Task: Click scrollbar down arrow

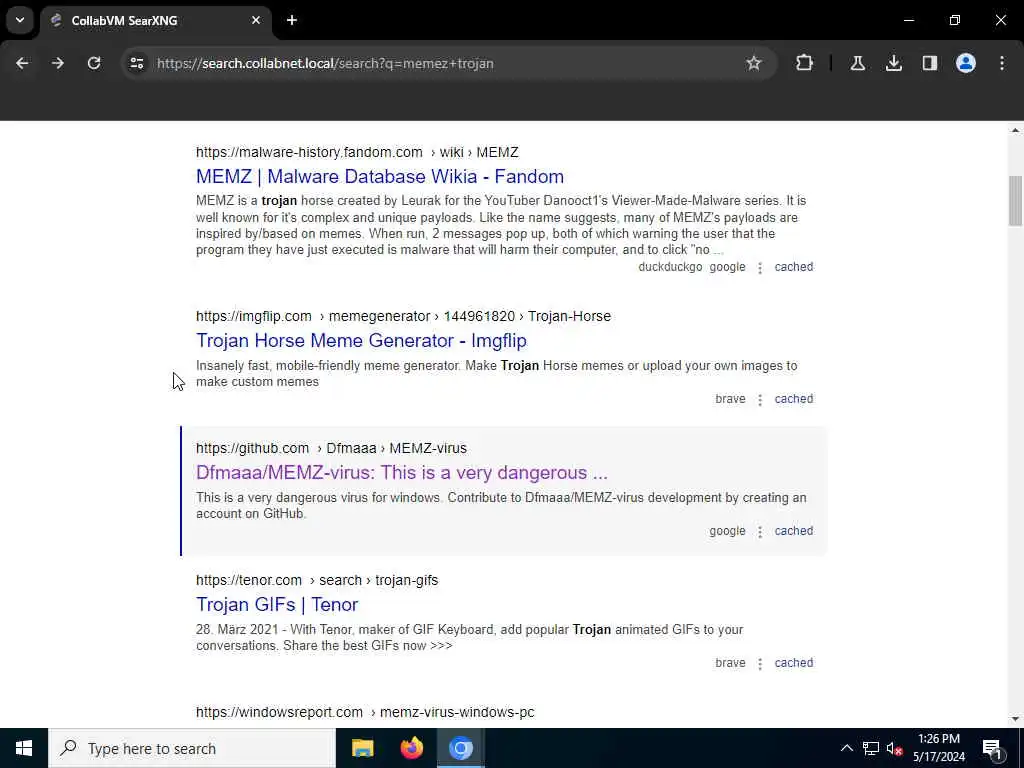Action: [1015, 719]
